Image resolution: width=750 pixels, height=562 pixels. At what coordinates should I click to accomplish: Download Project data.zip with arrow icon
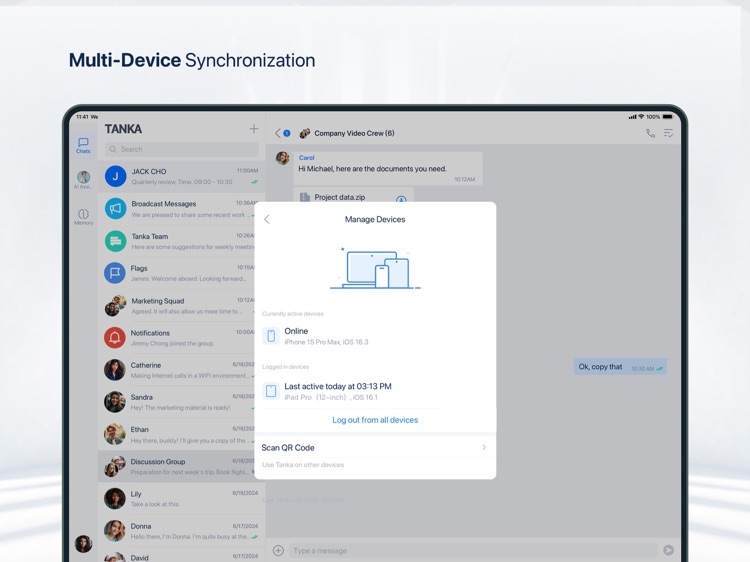click(401, 198)
